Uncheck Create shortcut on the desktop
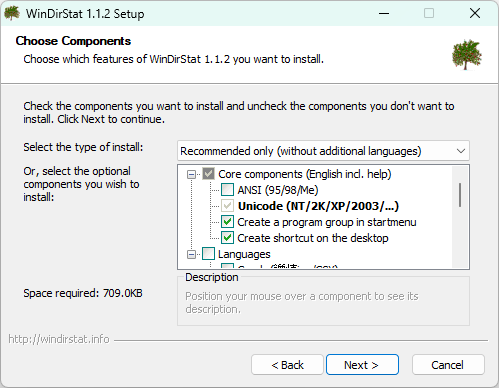Screen dimensions: 499x388 [227, 238]
